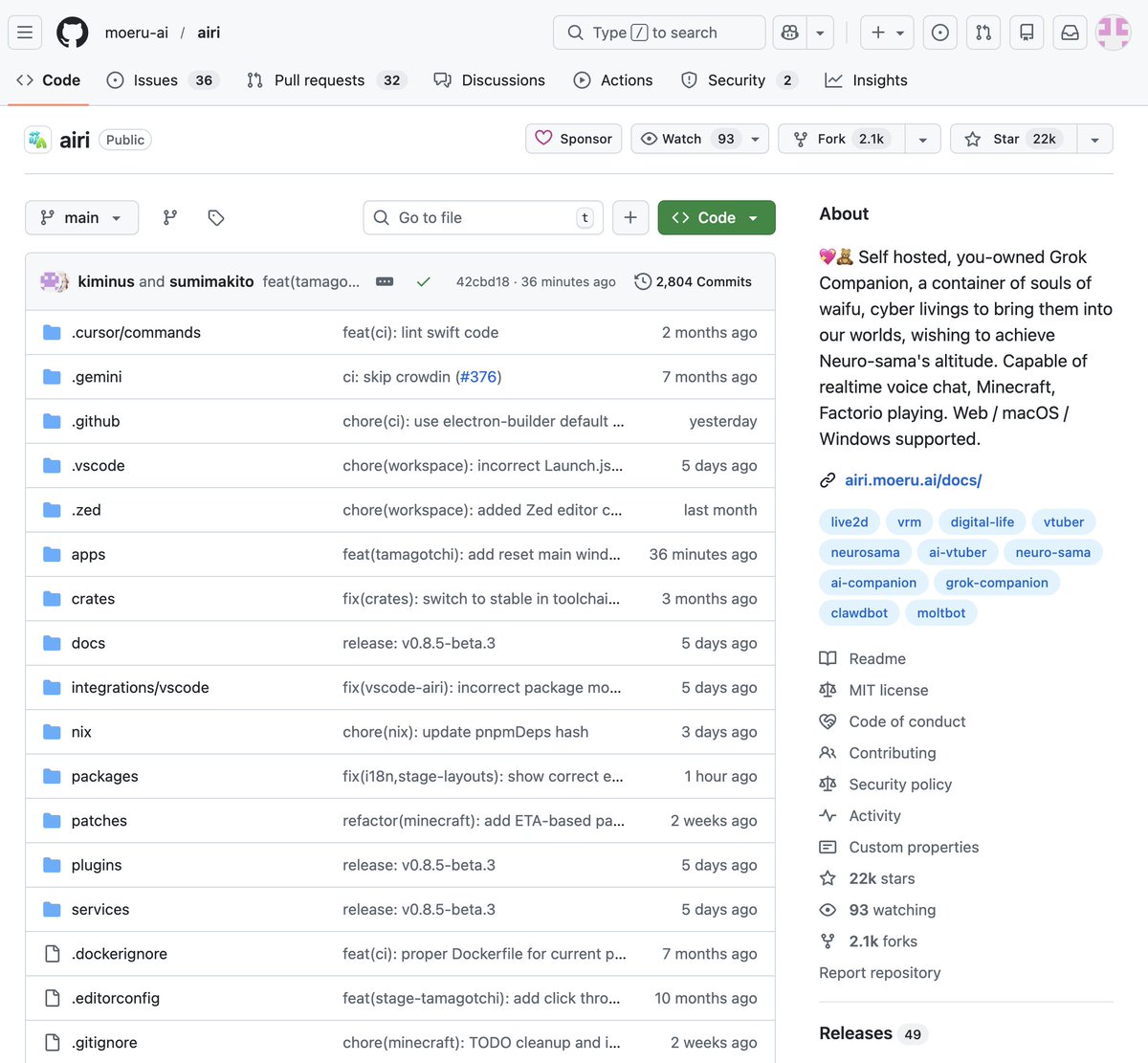1148x1063 pixels.
Task: Go to GitHub homepage via Octocat logo
Action: [x=73, y=33]
